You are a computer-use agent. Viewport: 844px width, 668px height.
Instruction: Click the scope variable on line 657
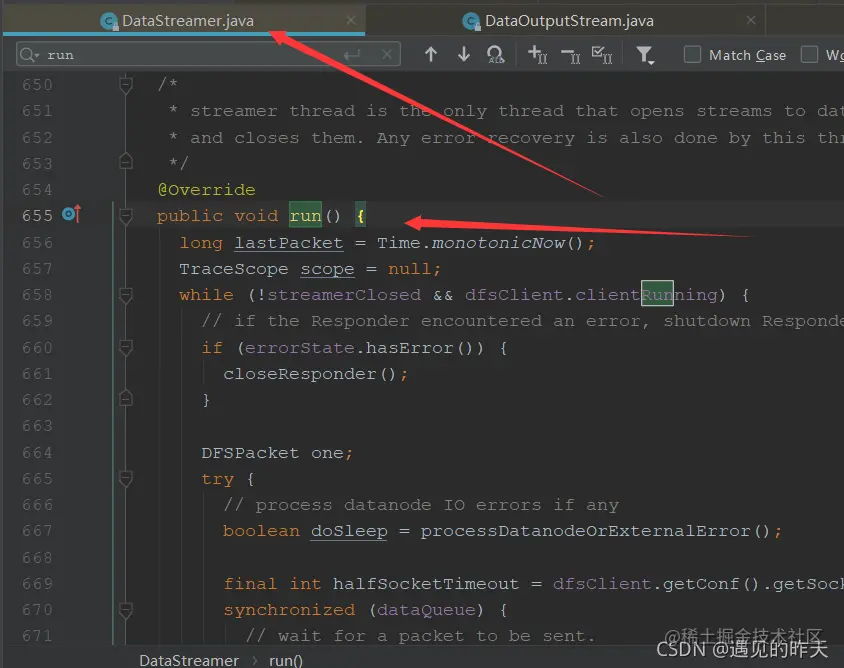point(327,269)
